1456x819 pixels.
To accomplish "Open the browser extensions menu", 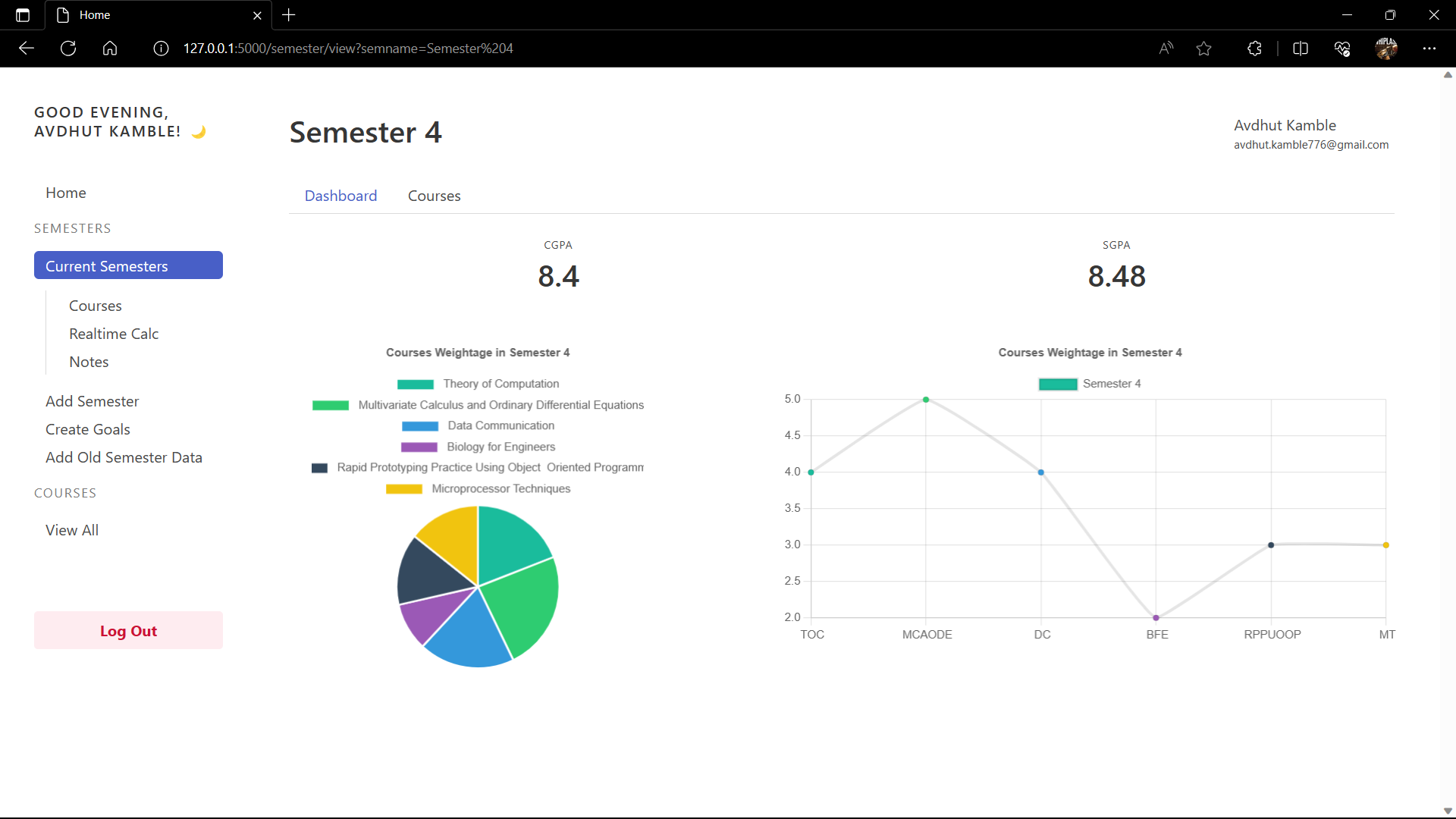I will [1254, 48].
